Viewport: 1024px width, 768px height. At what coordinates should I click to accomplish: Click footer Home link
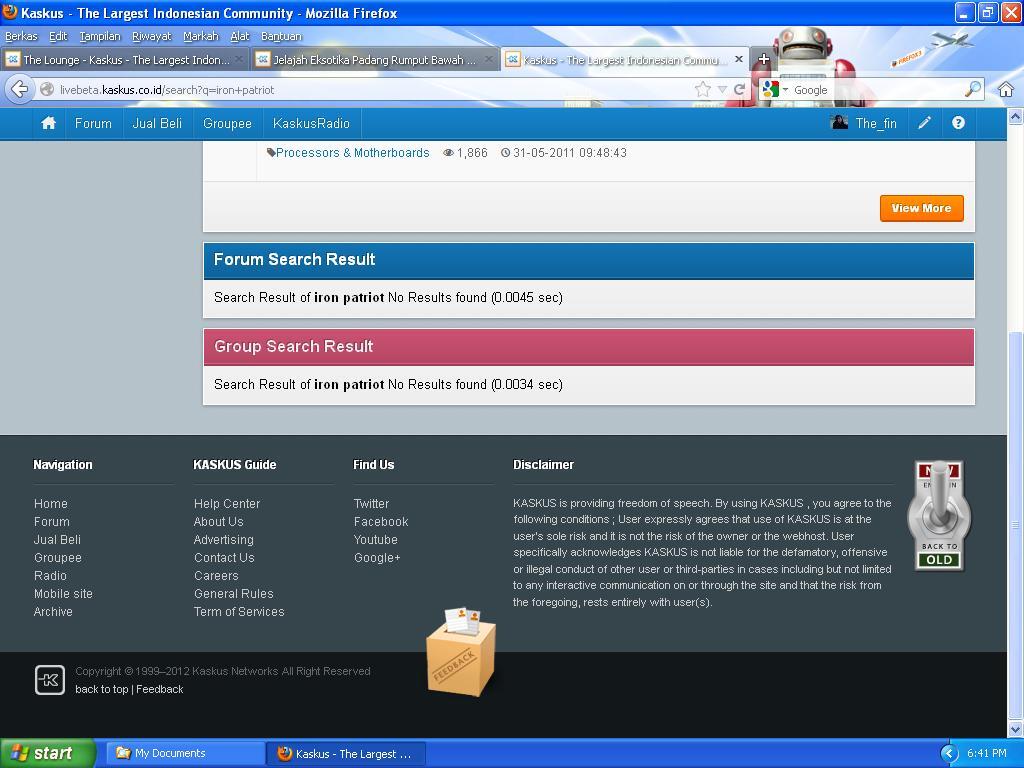point(51,504)
